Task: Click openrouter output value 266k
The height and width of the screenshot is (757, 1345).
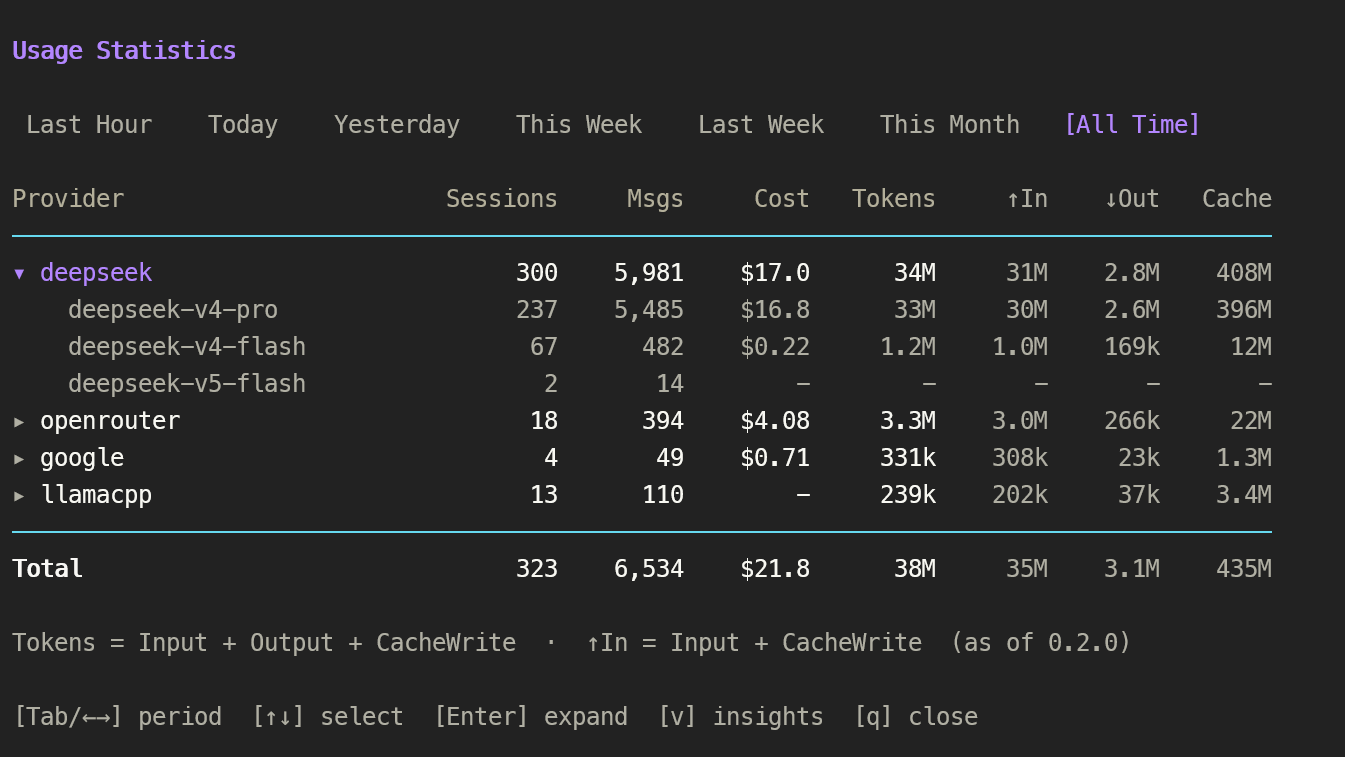Action: (1132, 421)
